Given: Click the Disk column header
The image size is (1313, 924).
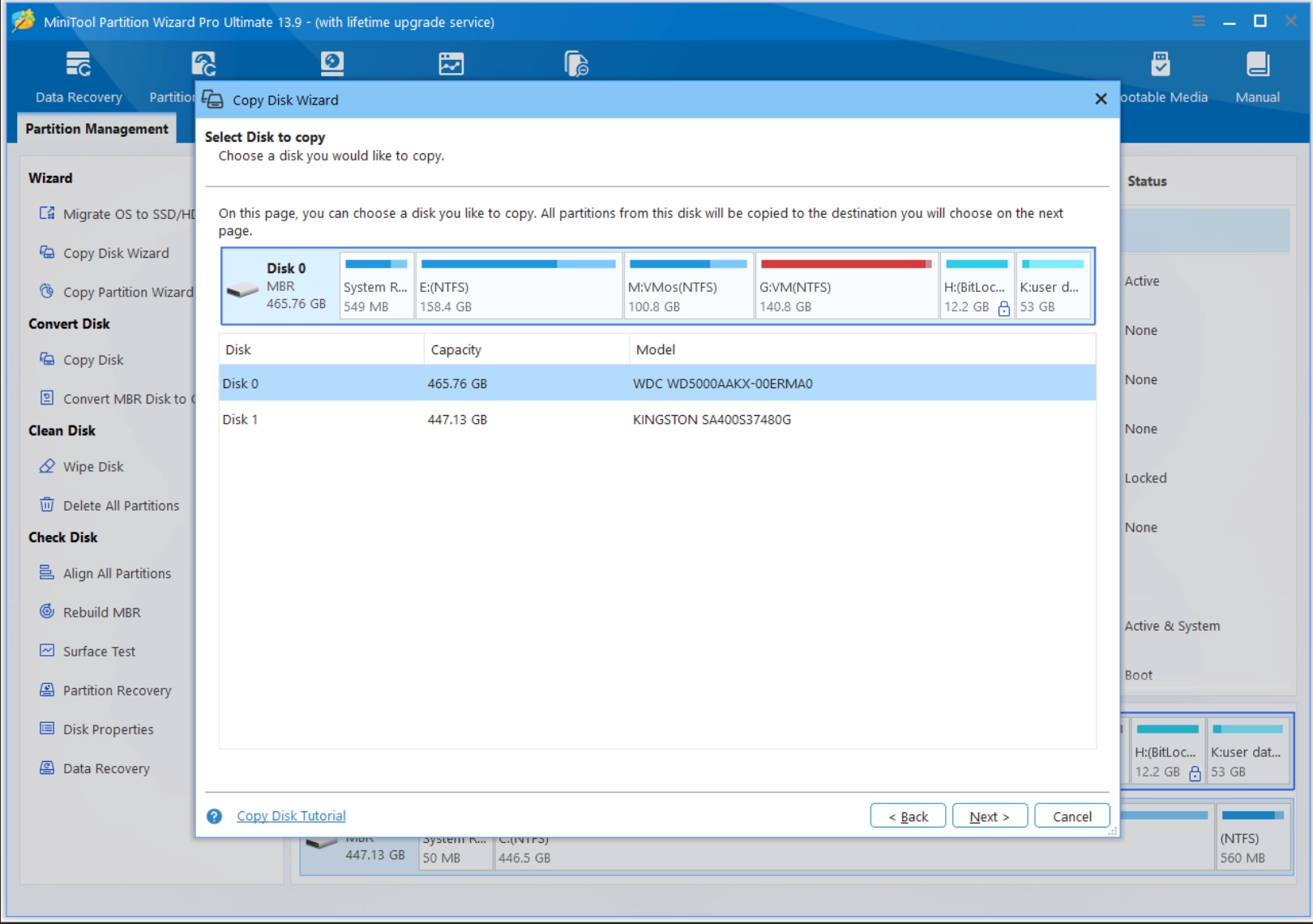Looking at the screenshot, I should [321, 349].
